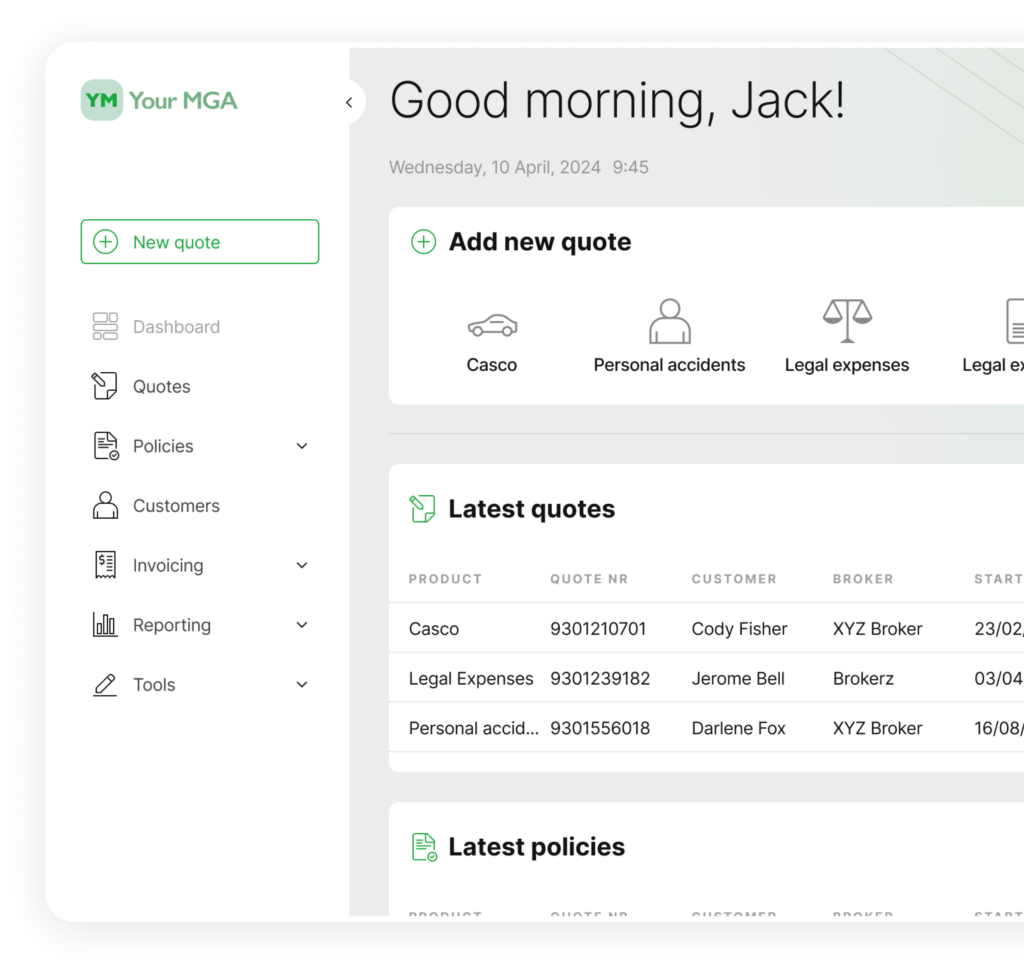This screenshot has height=967, width=1024.
Task: Expand the Invoicing submenu chevron
Action: coord(302,565)
